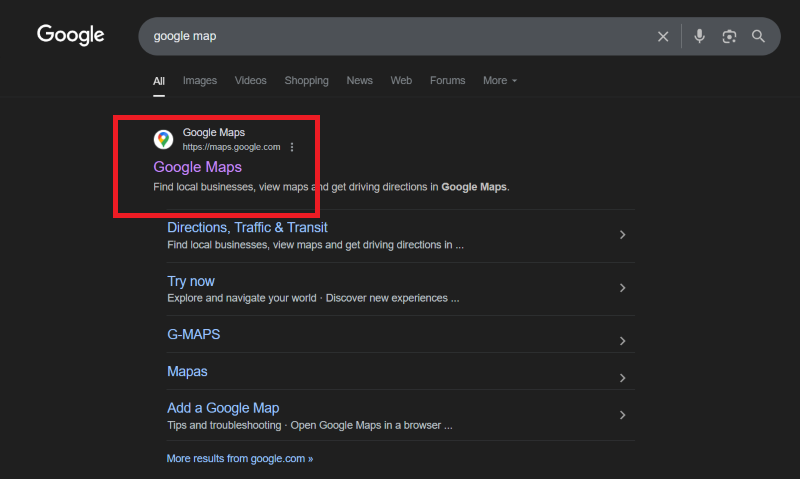Open the More dropdown in search tabs

(500, 81)
